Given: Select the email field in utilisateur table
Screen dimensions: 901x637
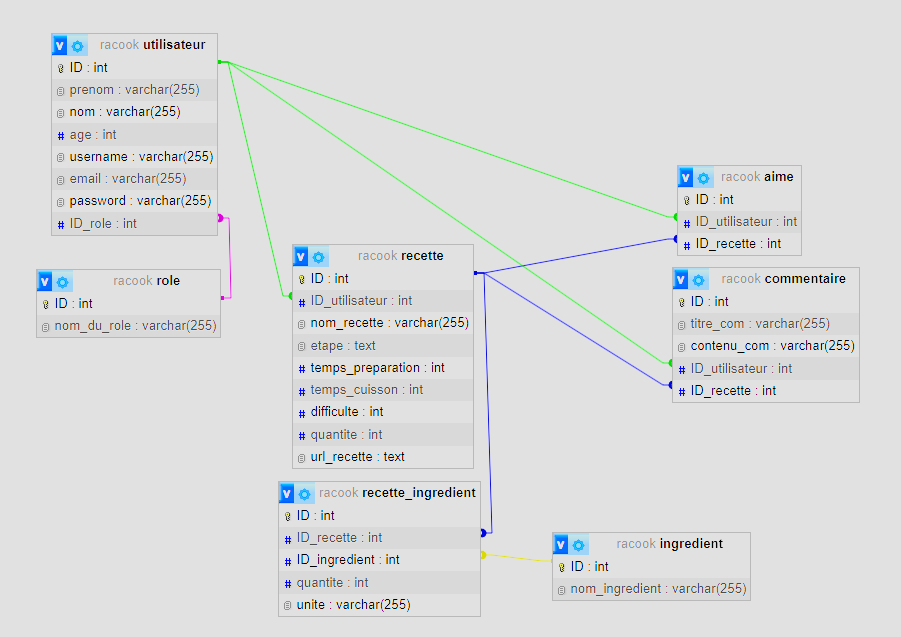Looking at the screenshot, I should click(127, 179).
